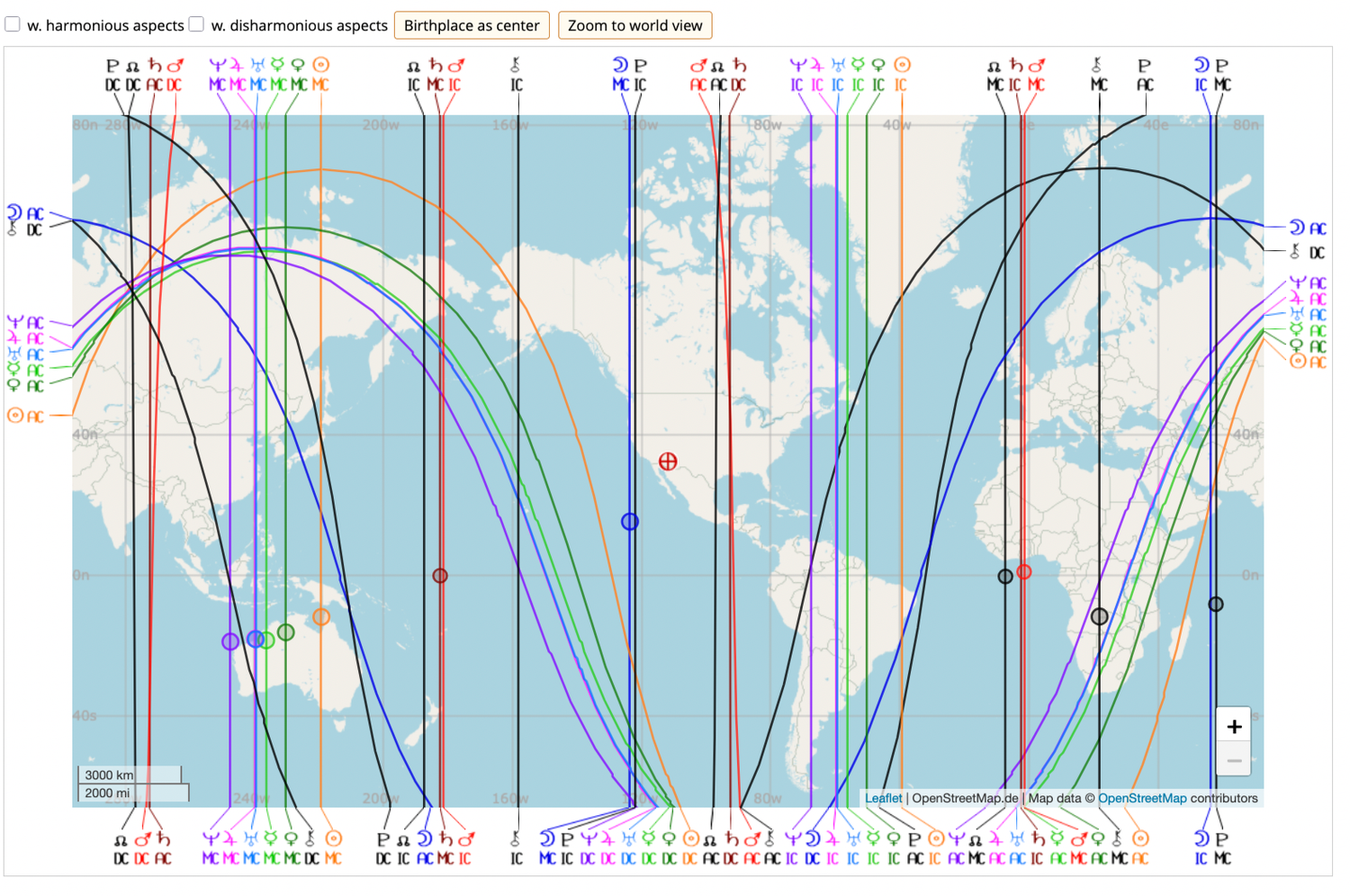The image size is (1350, 896).
Task: Open the Leaflet attribution link
Action: point(883,798)
